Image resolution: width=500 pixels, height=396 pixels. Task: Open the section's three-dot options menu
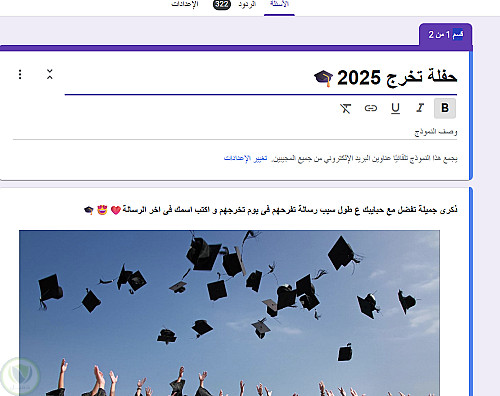[20, 74]
